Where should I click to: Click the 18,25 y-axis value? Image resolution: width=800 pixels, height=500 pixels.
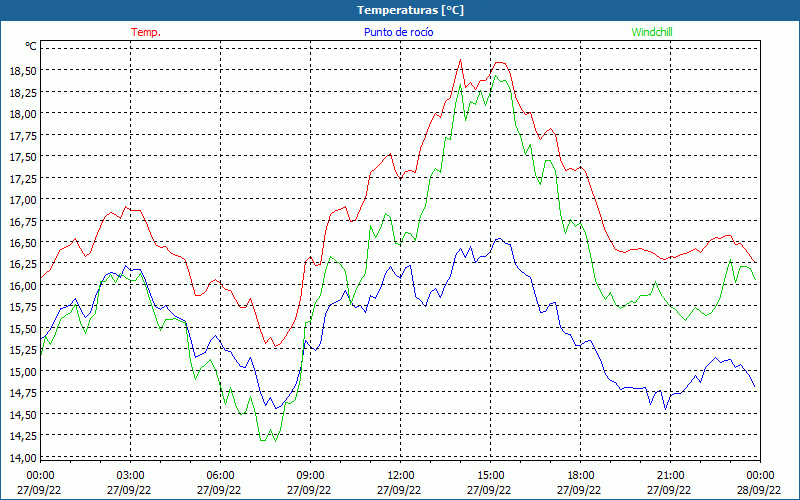23,92
